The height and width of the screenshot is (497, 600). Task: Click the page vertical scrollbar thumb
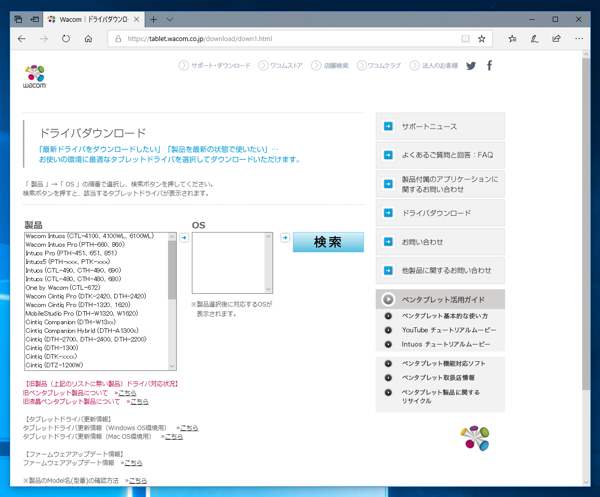586,224
